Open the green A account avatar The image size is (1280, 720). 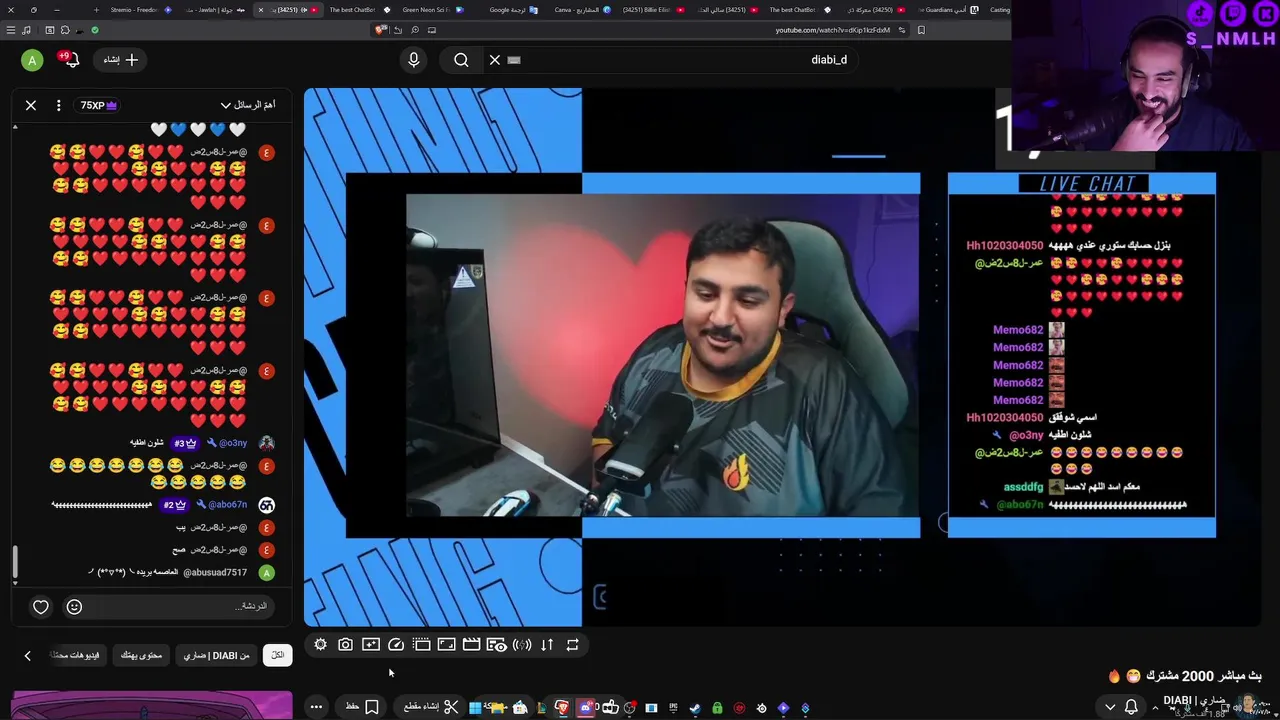(x=32, y=60)
